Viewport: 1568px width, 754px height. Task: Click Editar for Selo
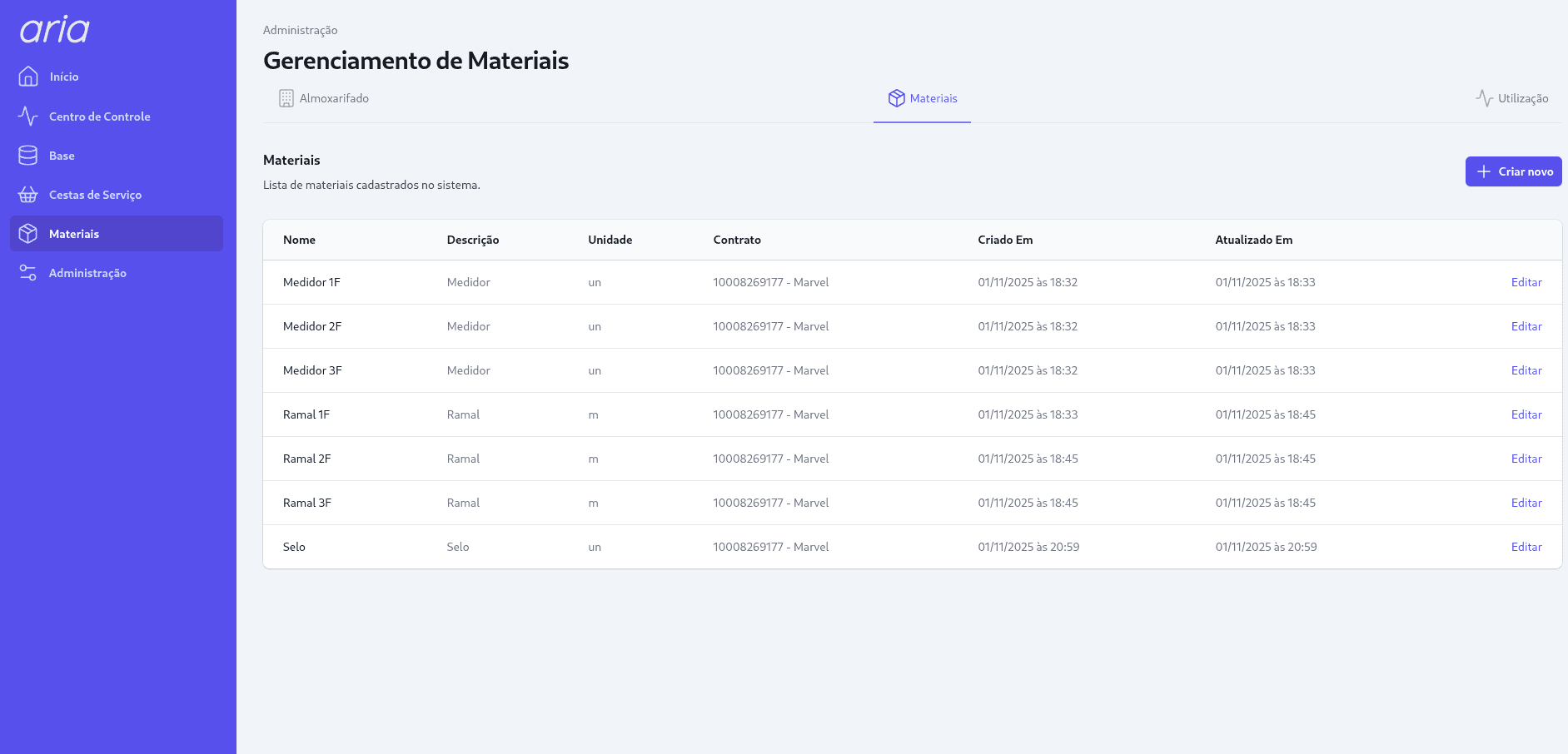click(1526, 547)
